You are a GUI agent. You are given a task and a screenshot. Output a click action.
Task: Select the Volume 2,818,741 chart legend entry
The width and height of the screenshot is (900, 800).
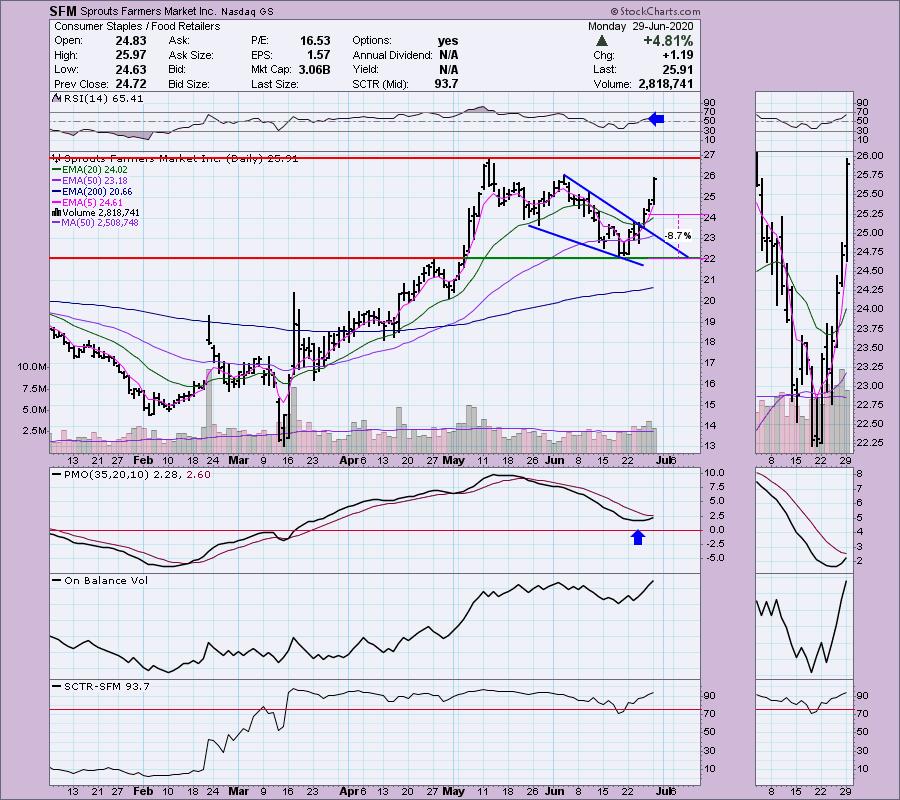96,212
